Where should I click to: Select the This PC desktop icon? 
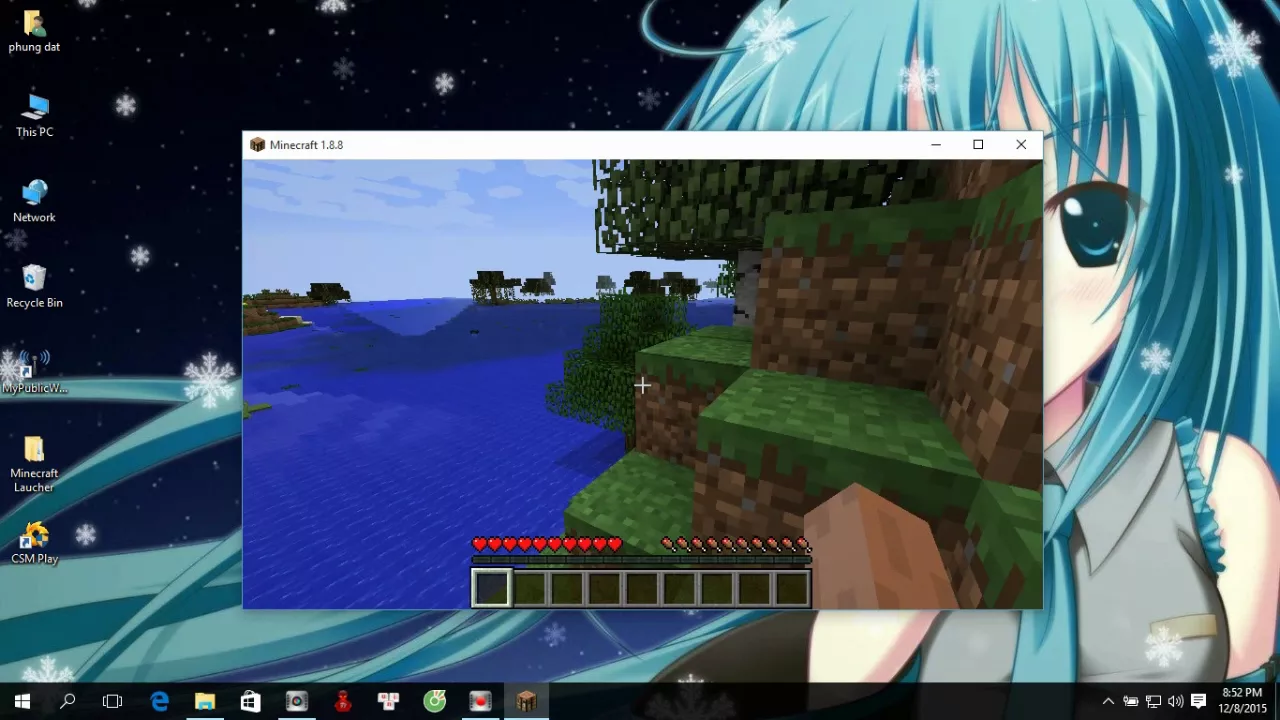pos(34,115)
